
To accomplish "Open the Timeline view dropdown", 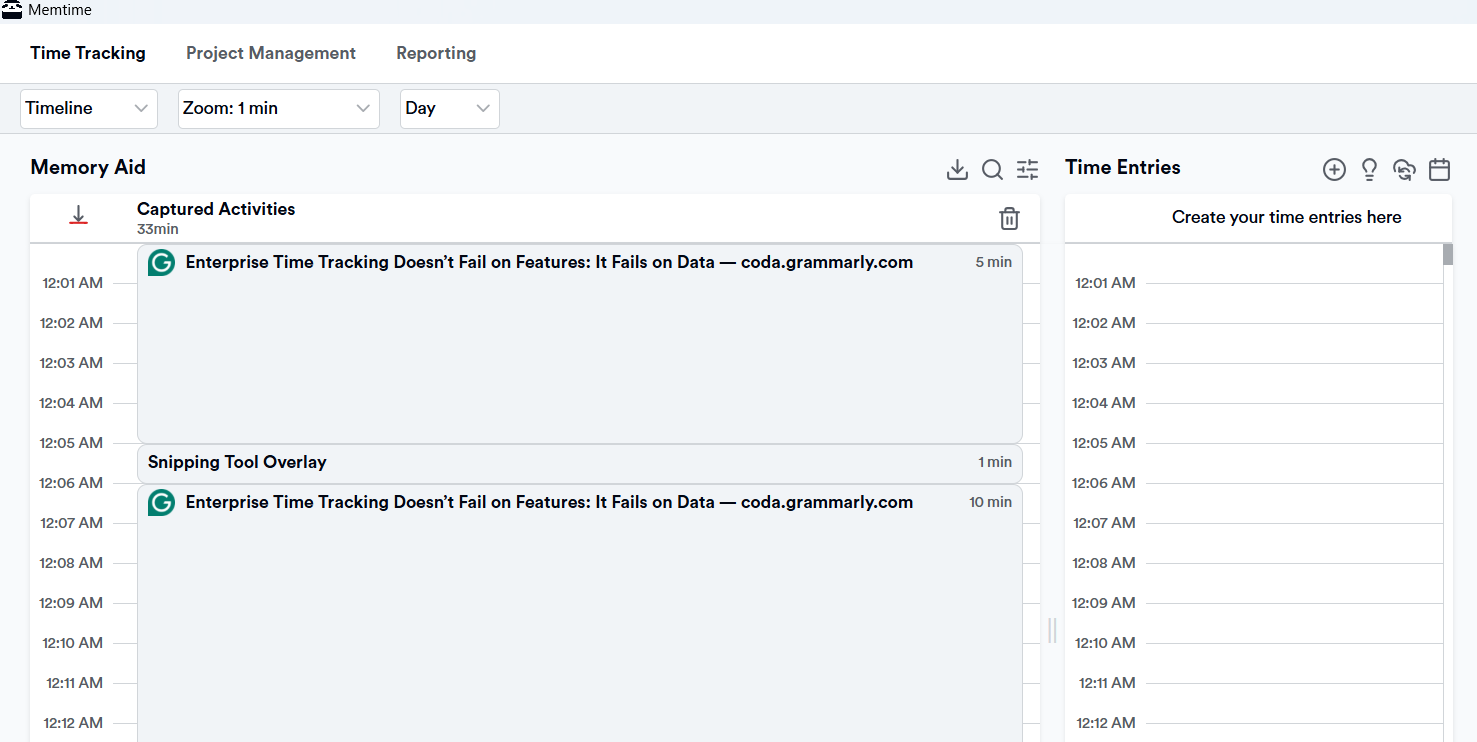I will point(89,109).
